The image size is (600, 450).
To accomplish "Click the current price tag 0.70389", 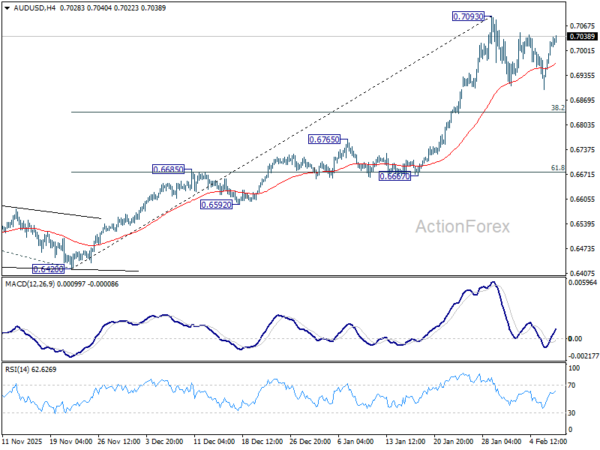I will coord(582,36).
